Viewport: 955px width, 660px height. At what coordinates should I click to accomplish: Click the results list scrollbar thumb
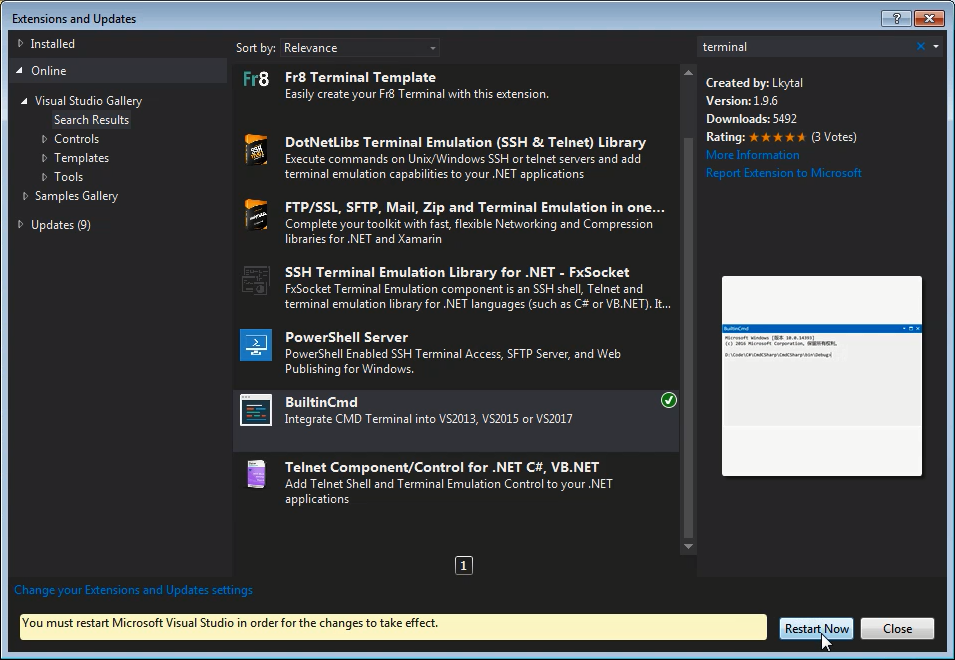(x=688, y=338)
